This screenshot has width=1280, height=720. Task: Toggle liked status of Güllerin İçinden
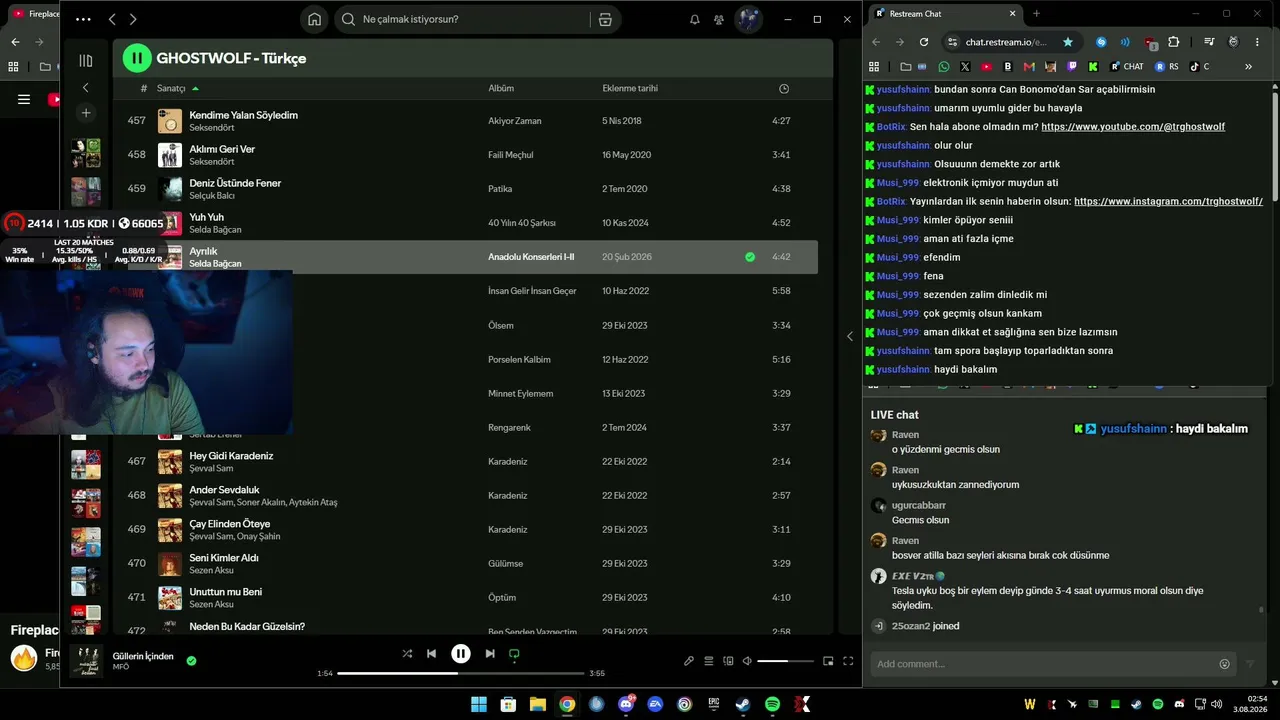pos(191,660)
